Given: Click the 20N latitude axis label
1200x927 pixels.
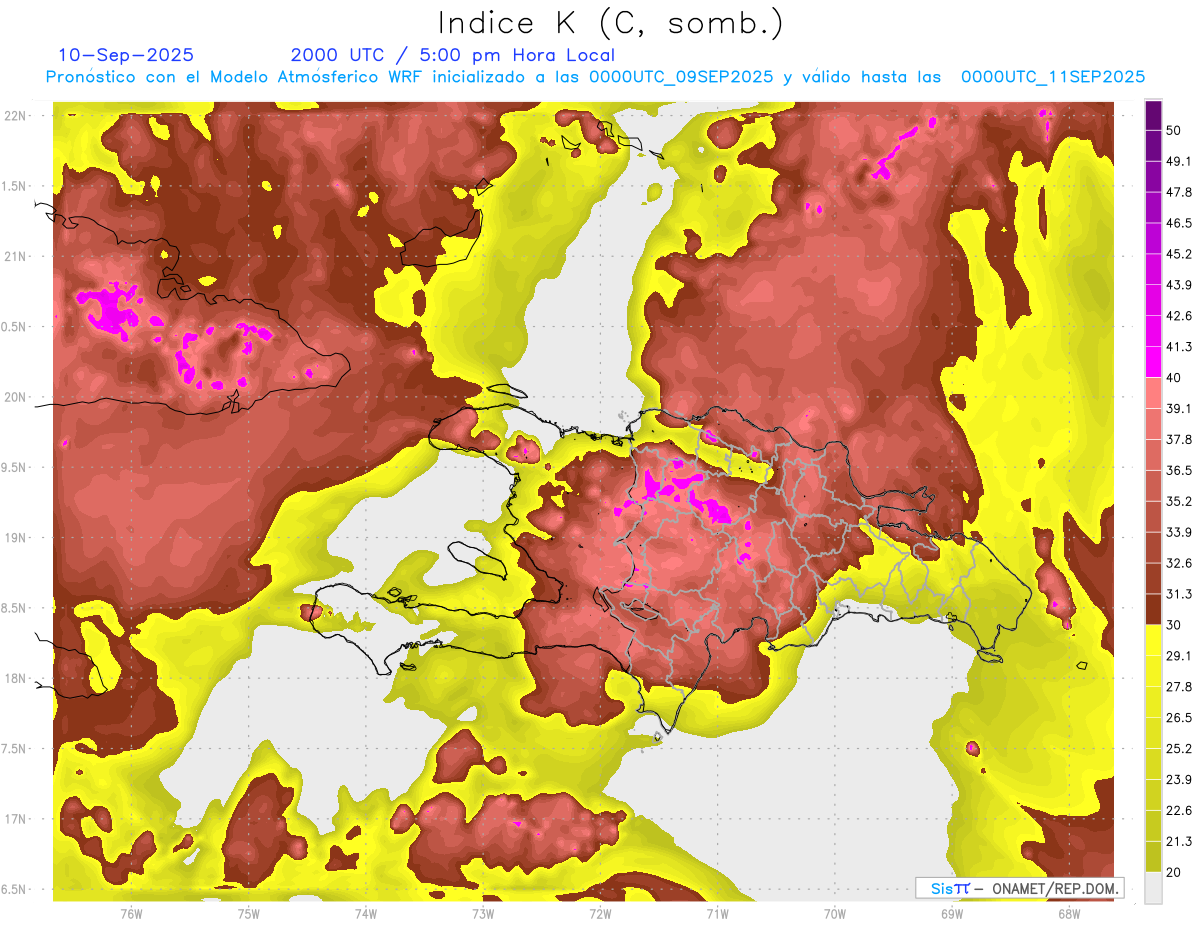Looking at the screenshot, I should click(x=17, y=397).
